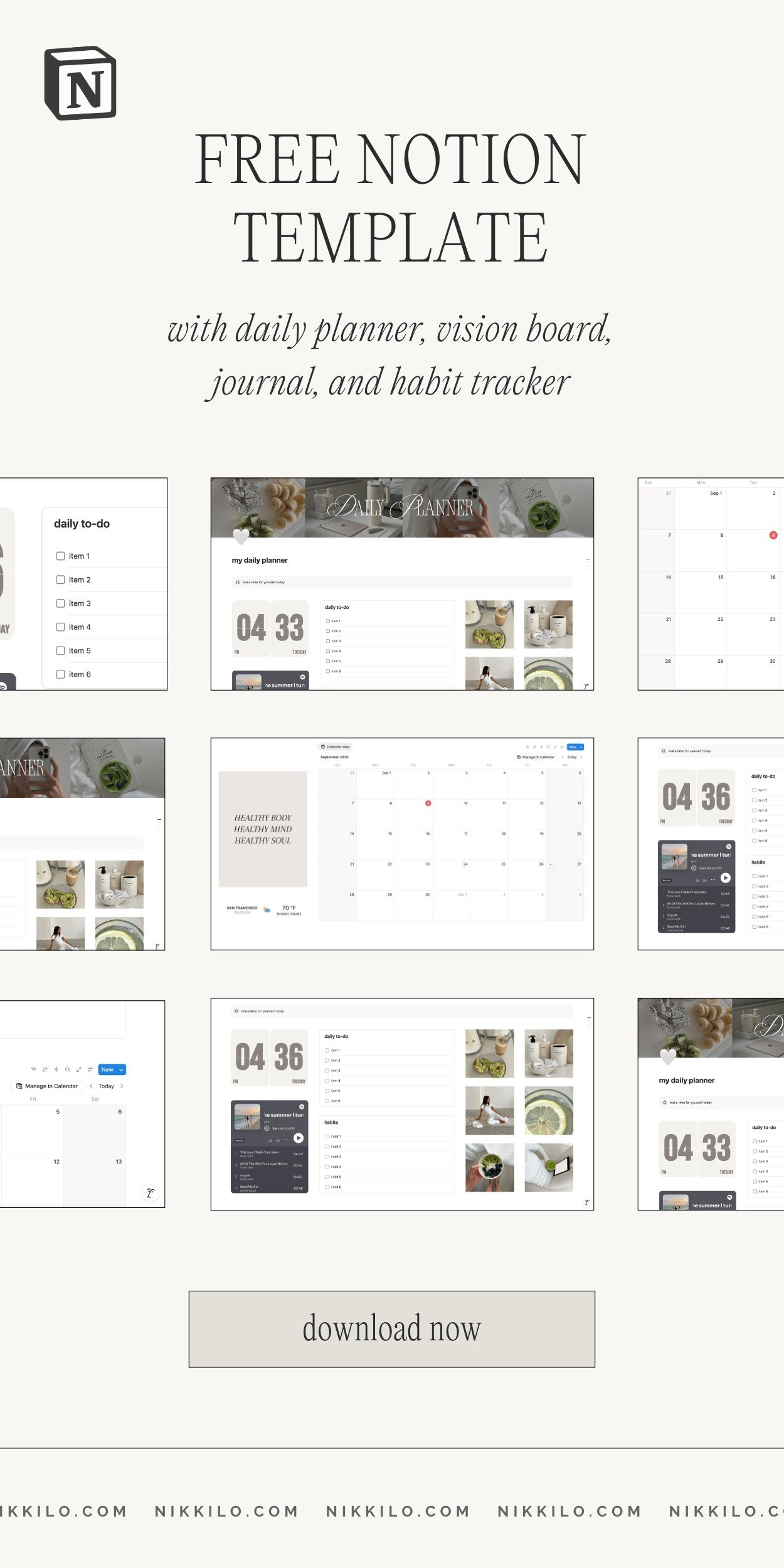Screen dimensions: 784x1568
Task: Check habit 3 in the middle-right tile
Action: [754, 896]
